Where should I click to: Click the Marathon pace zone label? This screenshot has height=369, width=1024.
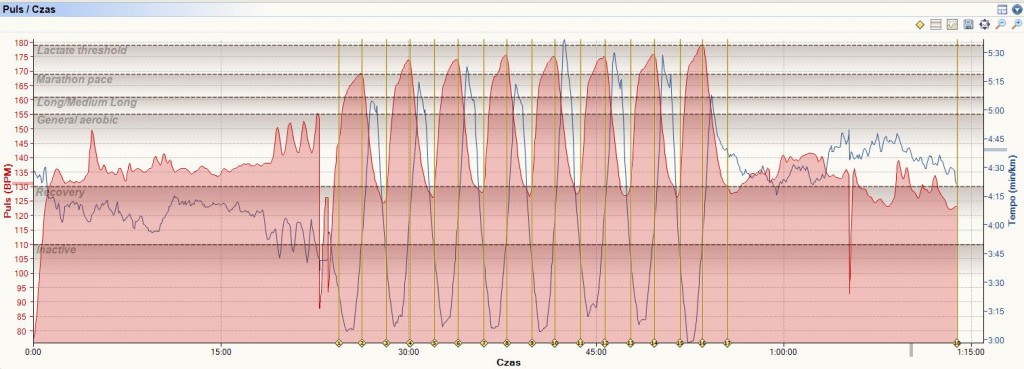(74, 80)
